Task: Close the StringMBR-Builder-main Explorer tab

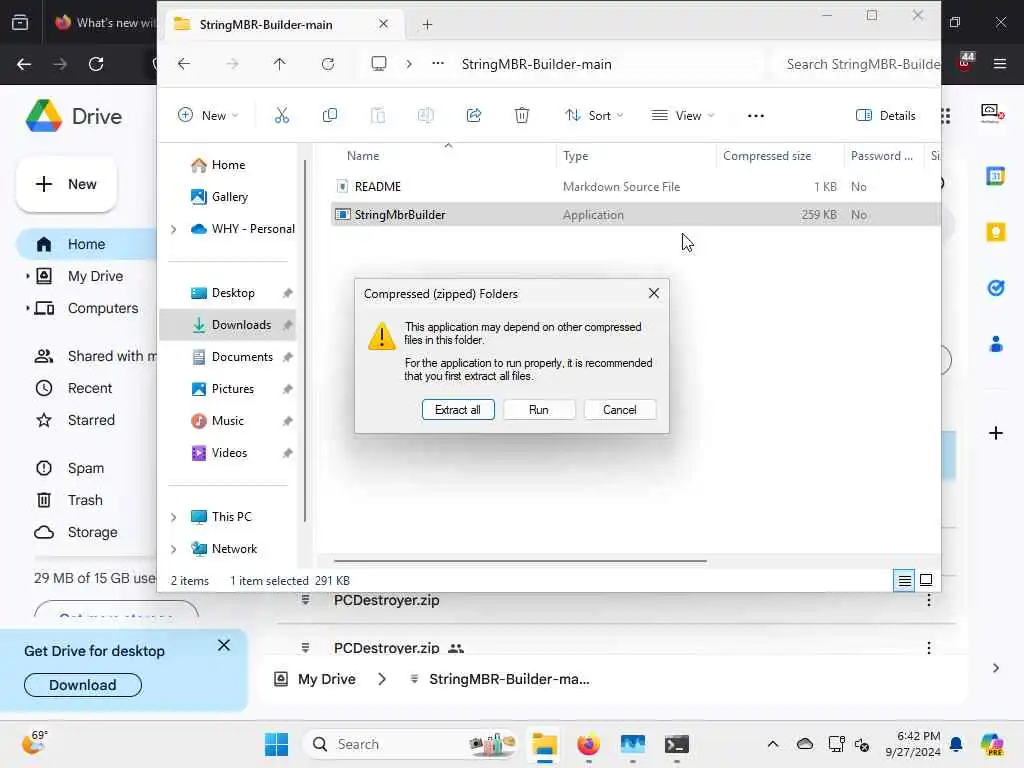Action: click(x=383, y=24)
